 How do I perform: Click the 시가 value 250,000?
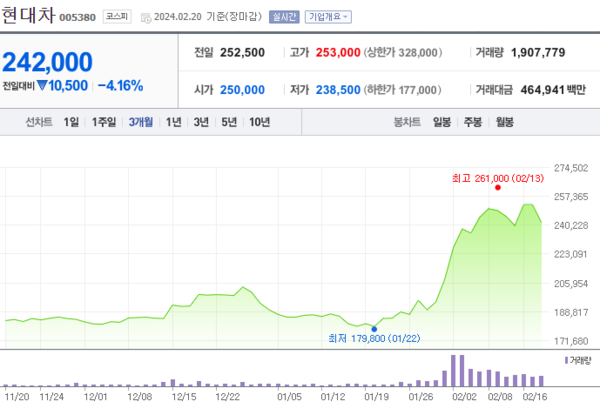coord(242,90)
